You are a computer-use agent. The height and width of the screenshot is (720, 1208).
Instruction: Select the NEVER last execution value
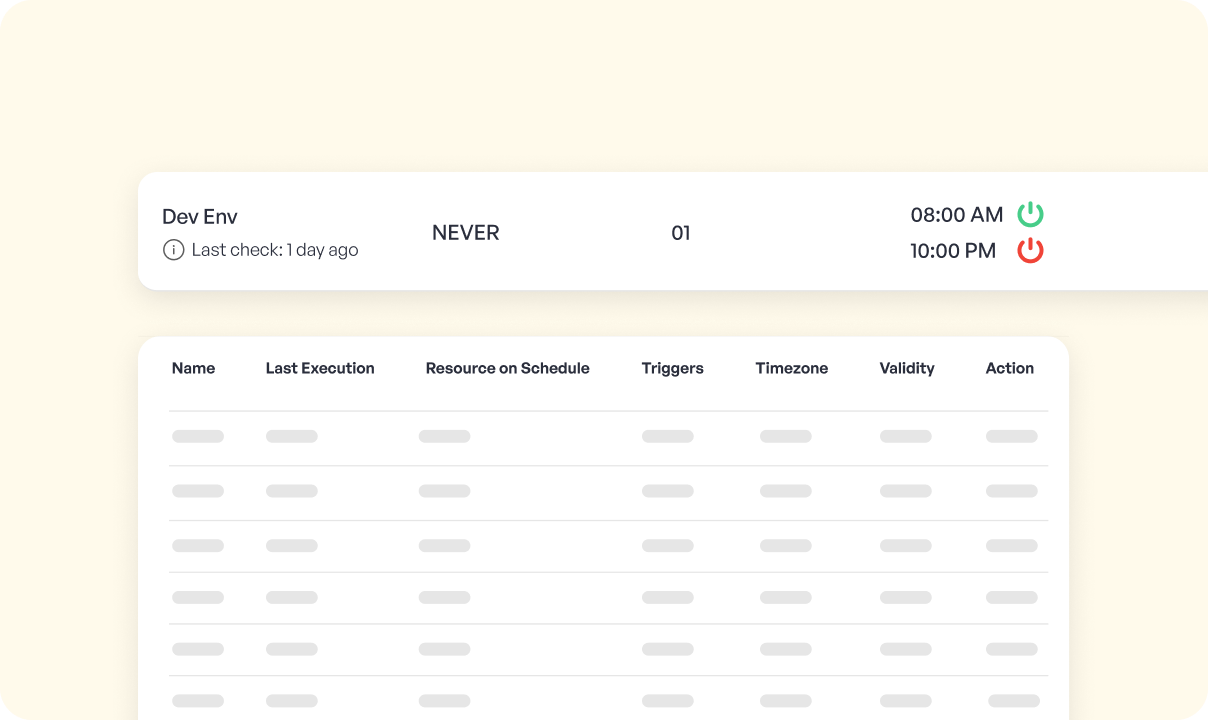[x=465, y=233]
